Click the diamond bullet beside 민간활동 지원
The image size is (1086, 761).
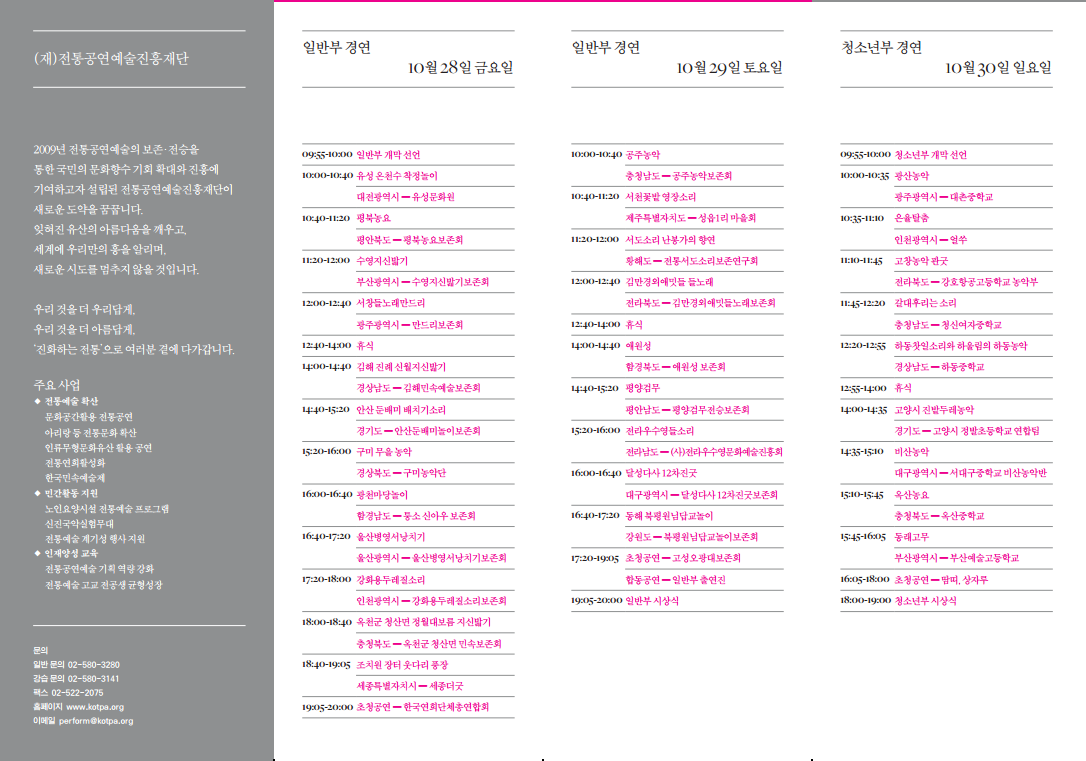(x=37, y=493)
